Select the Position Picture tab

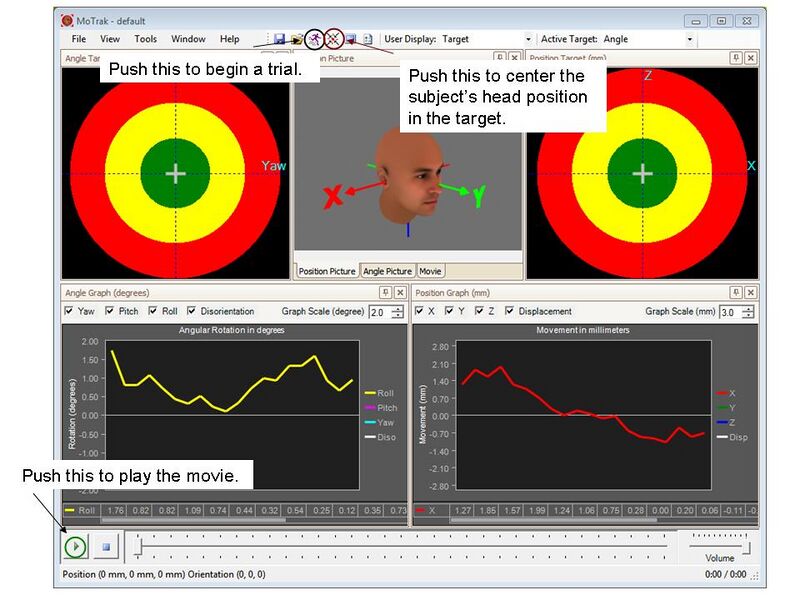(327, 271)
